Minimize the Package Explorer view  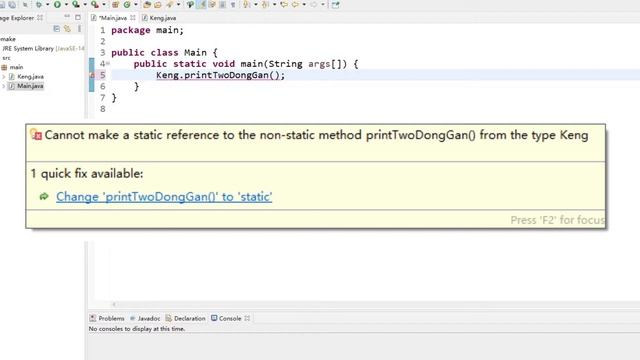[x=67, y=17]
